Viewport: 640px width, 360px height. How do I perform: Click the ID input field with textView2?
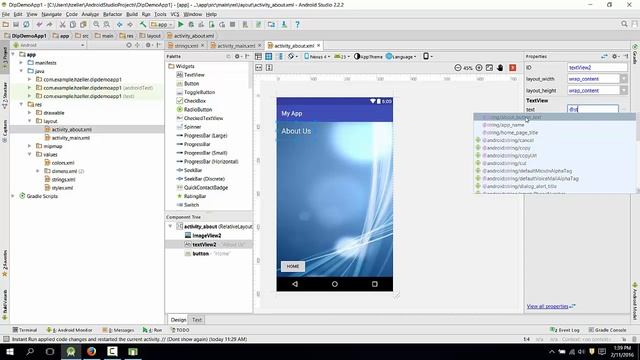click(x=597, y=67)
